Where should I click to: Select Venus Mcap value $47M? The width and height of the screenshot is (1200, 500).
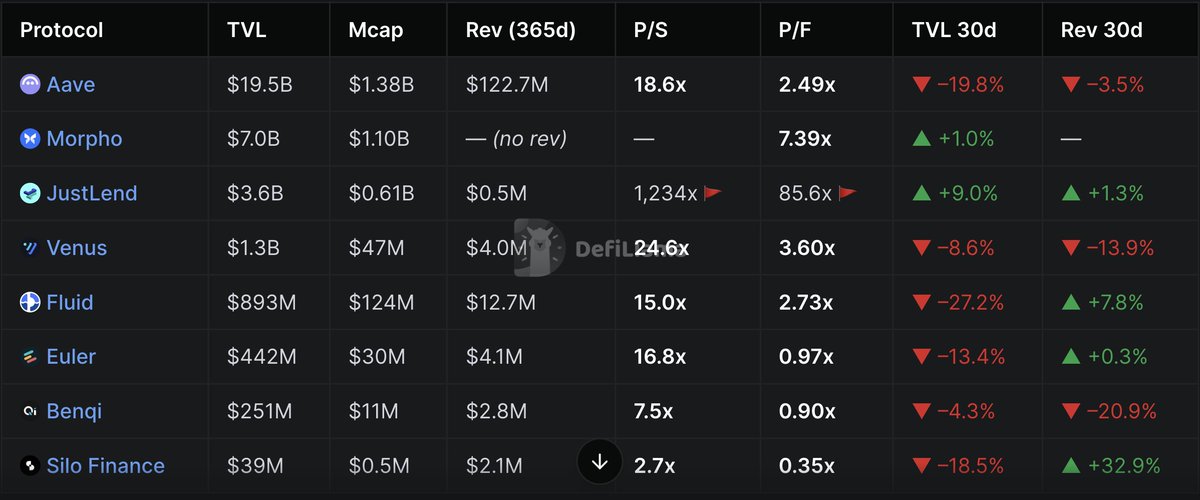coord(375,248)
